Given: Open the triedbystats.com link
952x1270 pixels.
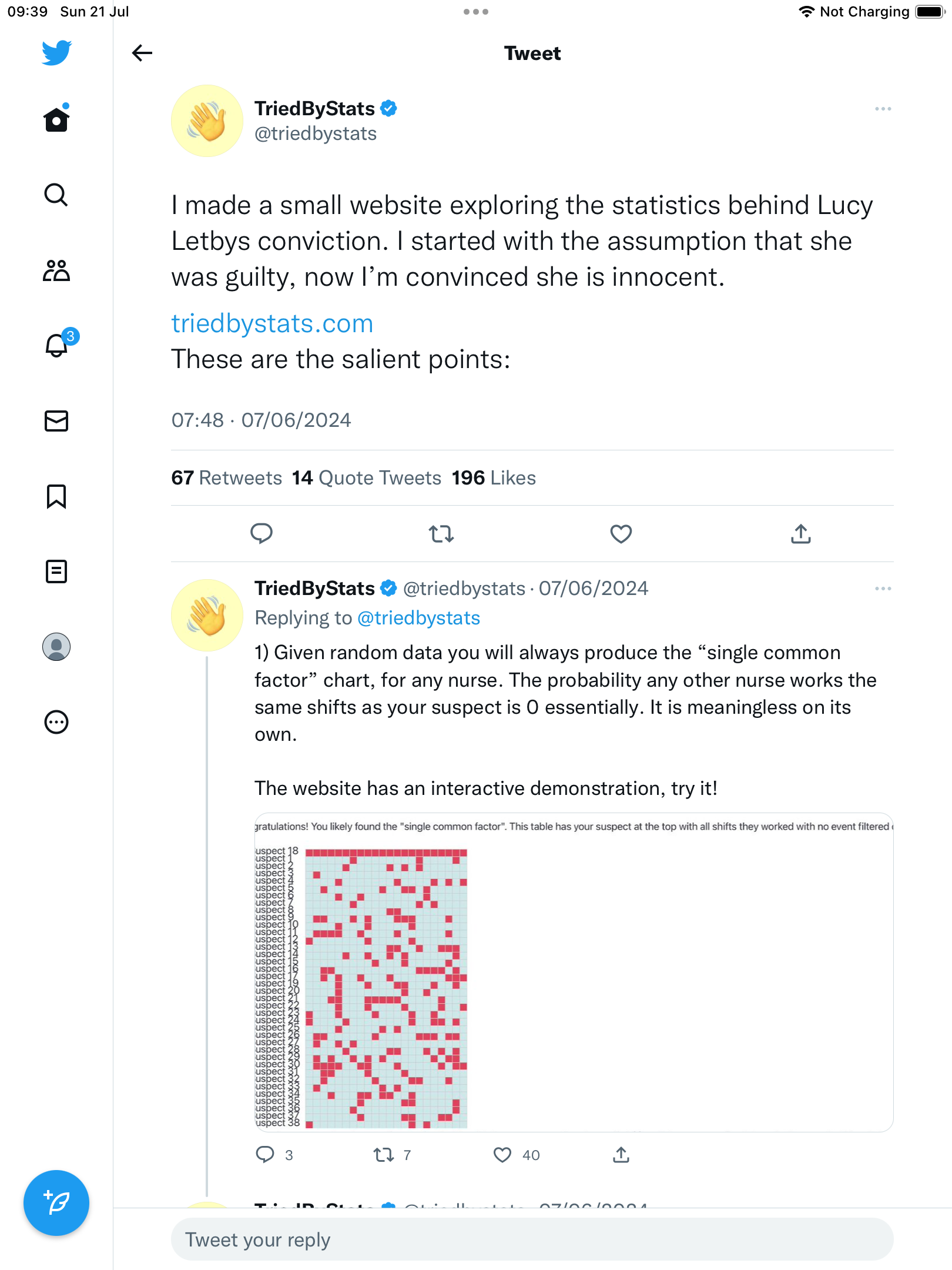Looking at the screenshot, I should pos(272,323).
